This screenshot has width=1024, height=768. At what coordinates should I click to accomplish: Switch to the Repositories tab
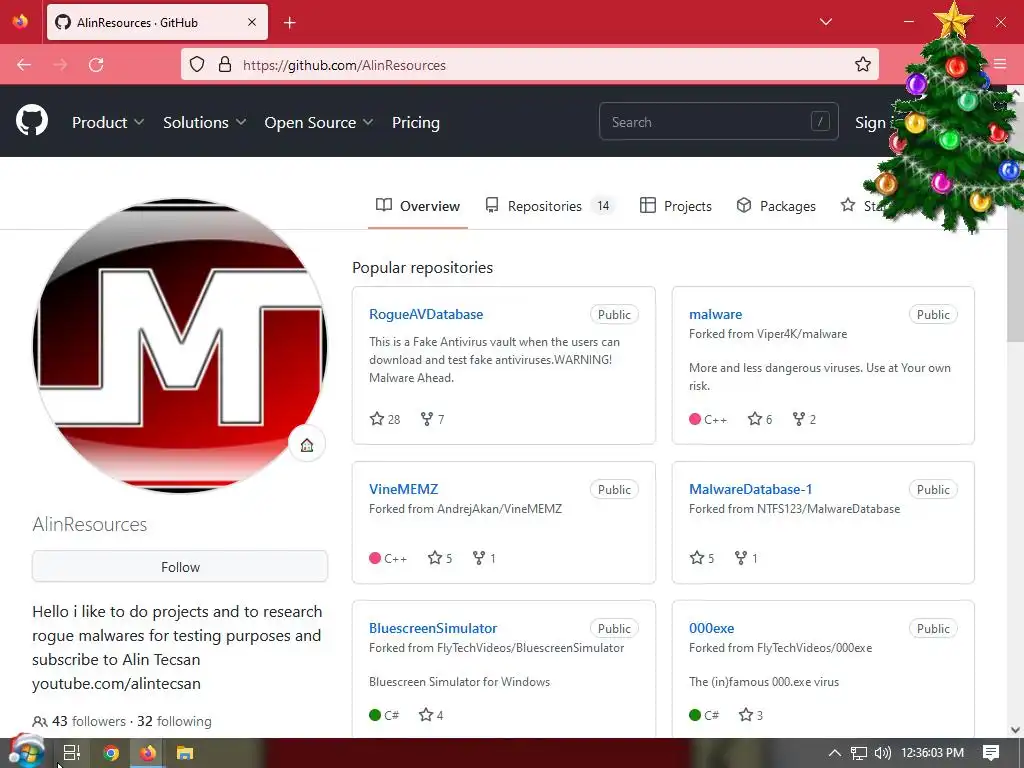coord(549,206)
